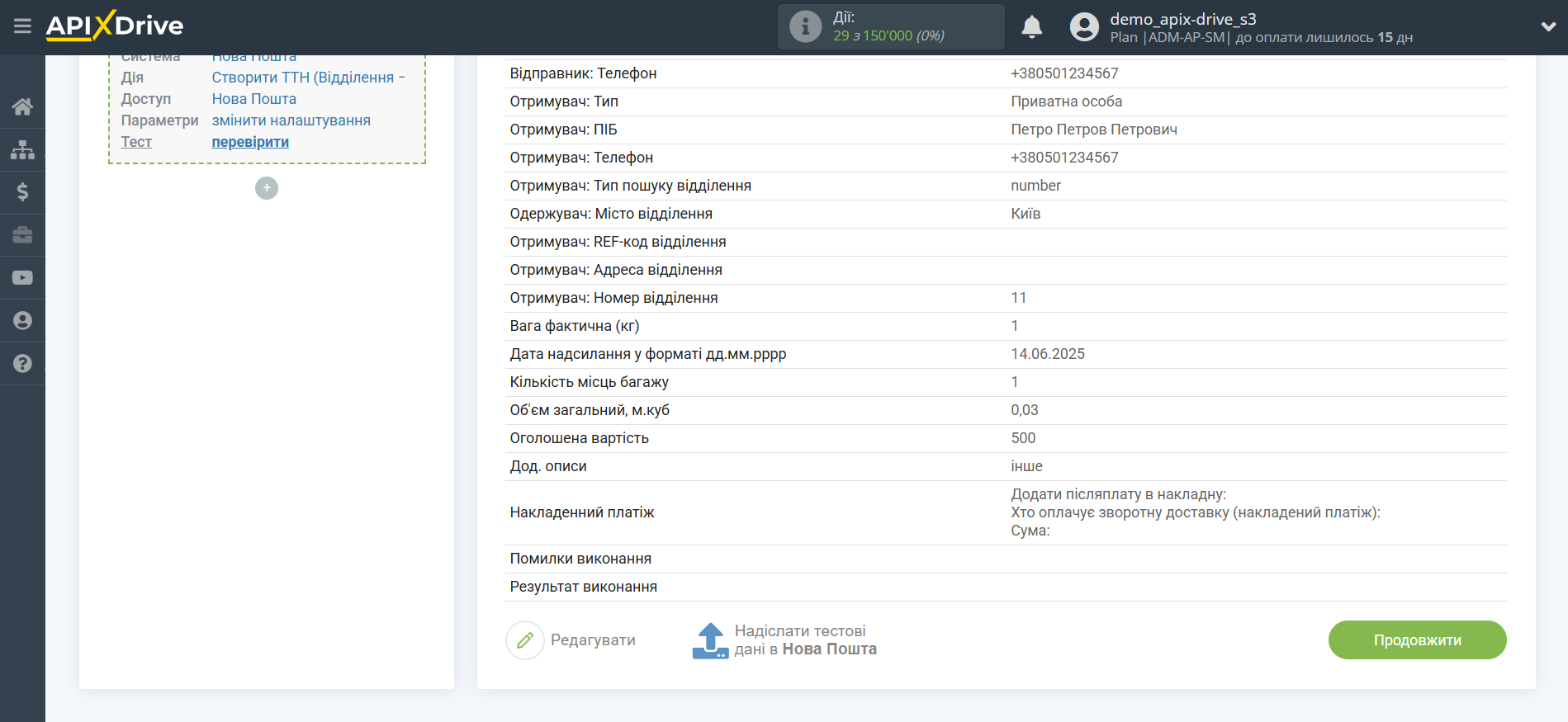The image size is (1568, 722).
Task: Select Кількість місць багажу label
Action: click(x=589, y=382)
